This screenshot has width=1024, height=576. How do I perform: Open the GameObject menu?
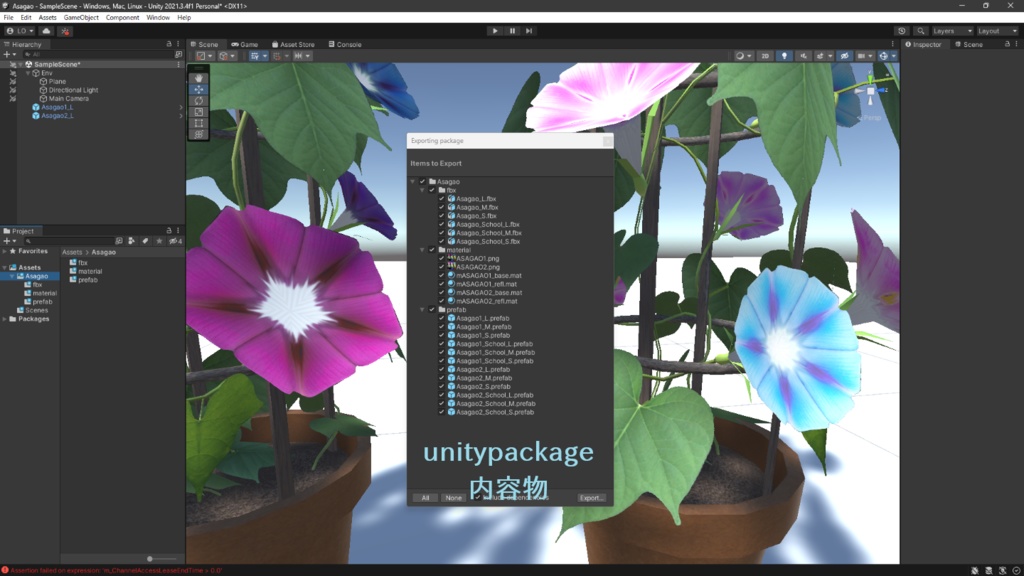(81, 18)
